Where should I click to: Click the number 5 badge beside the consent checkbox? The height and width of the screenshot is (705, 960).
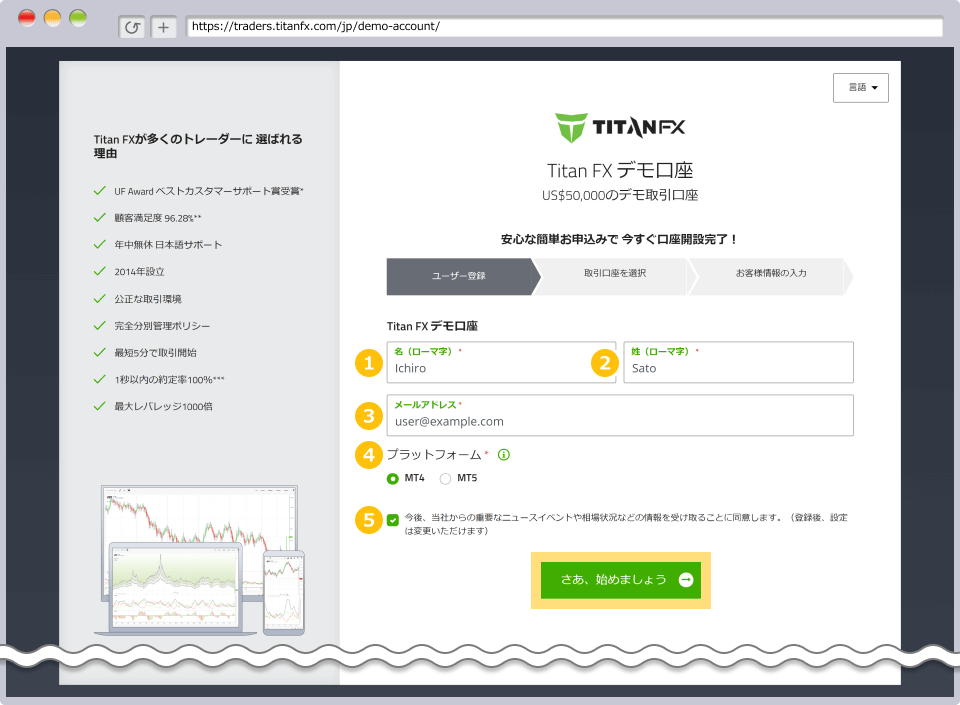pyautogui.click(x=368, y=519)
